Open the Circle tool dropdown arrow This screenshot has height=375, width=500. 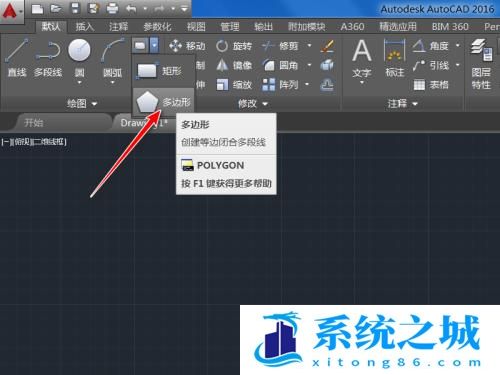[79, 82]
